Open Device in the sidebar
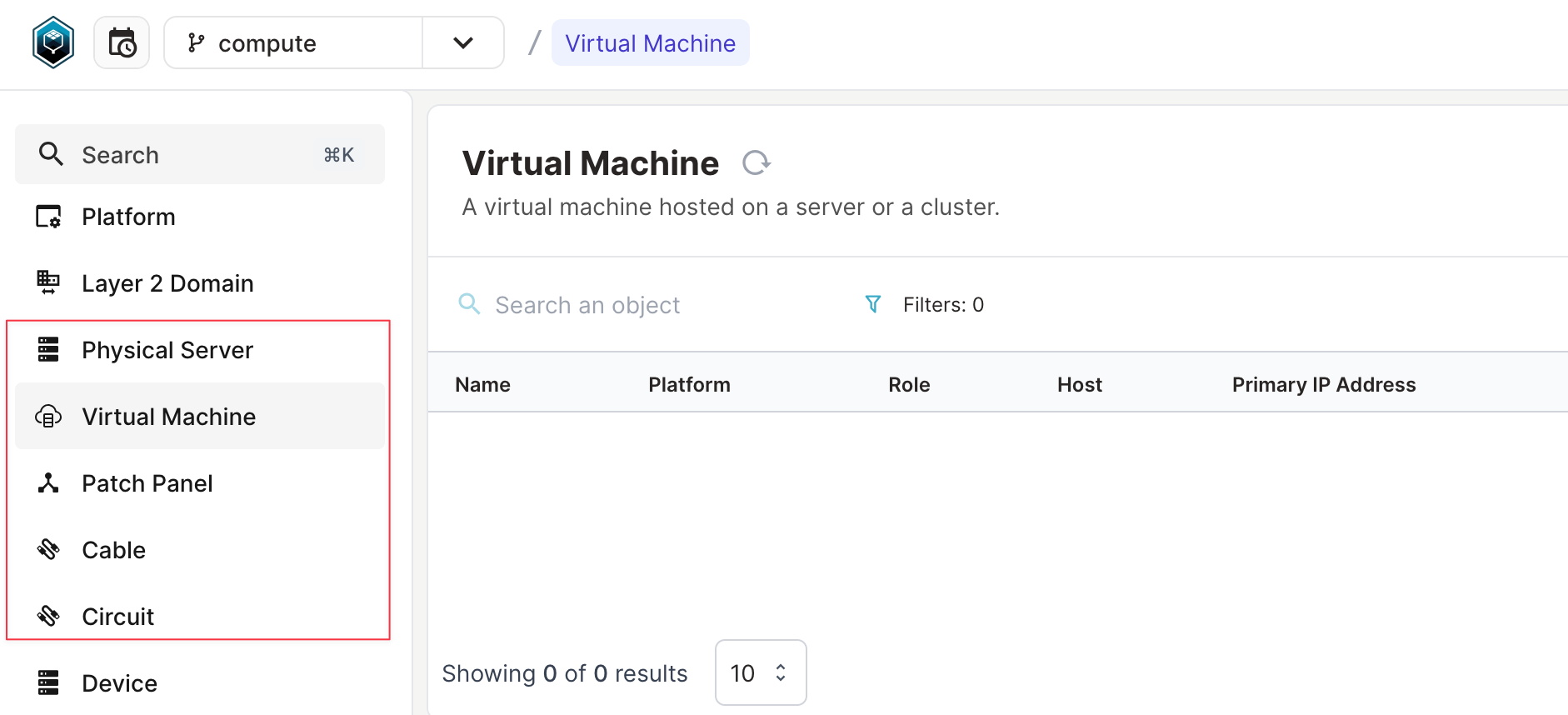Image resolution: width=1568 pixels, height=715 pixels. pyautogui.click(x=200, y=683)
